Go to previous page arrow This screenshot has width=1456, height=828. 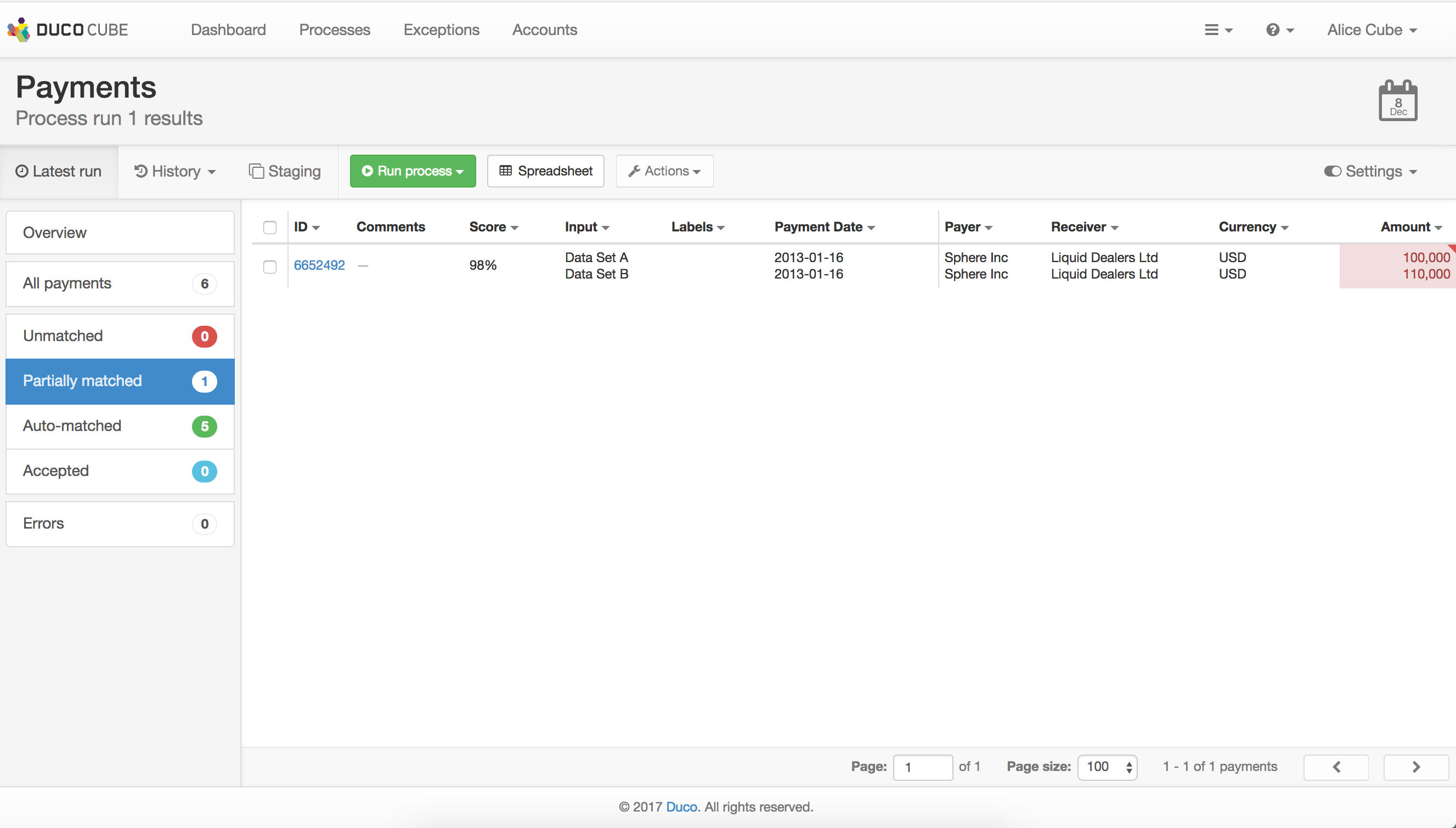pyautogui.click(x=1335, y=767)
